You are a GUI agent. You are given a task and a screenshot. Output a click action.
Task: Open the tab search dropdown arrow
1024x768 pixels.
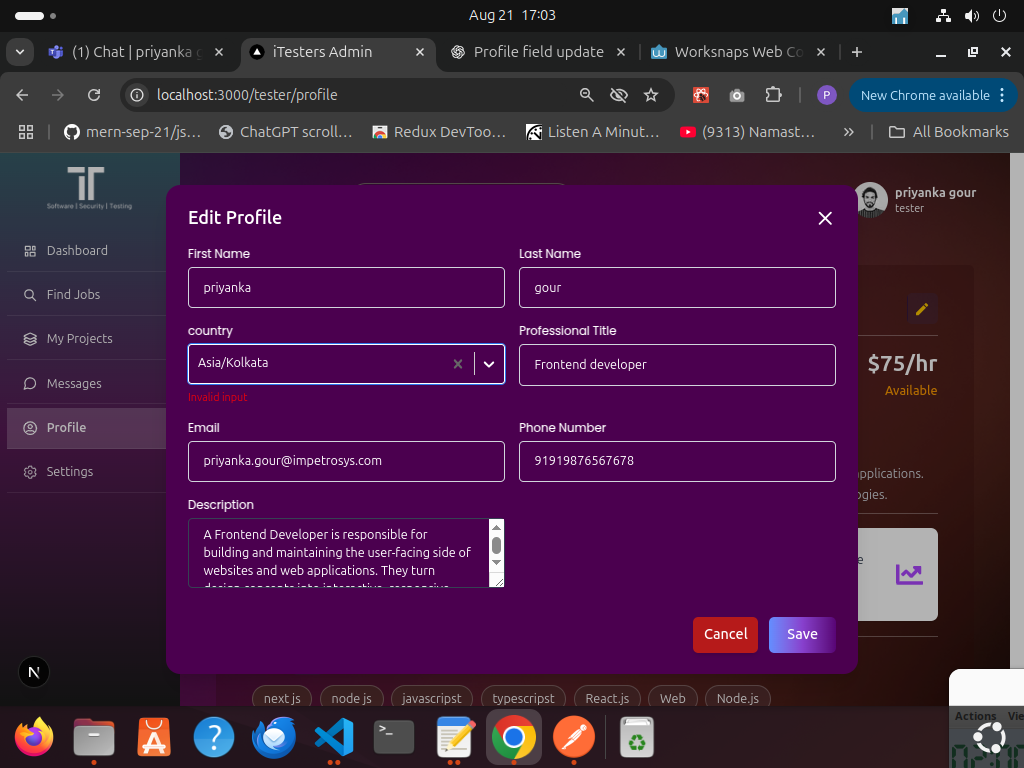point(21,52)
